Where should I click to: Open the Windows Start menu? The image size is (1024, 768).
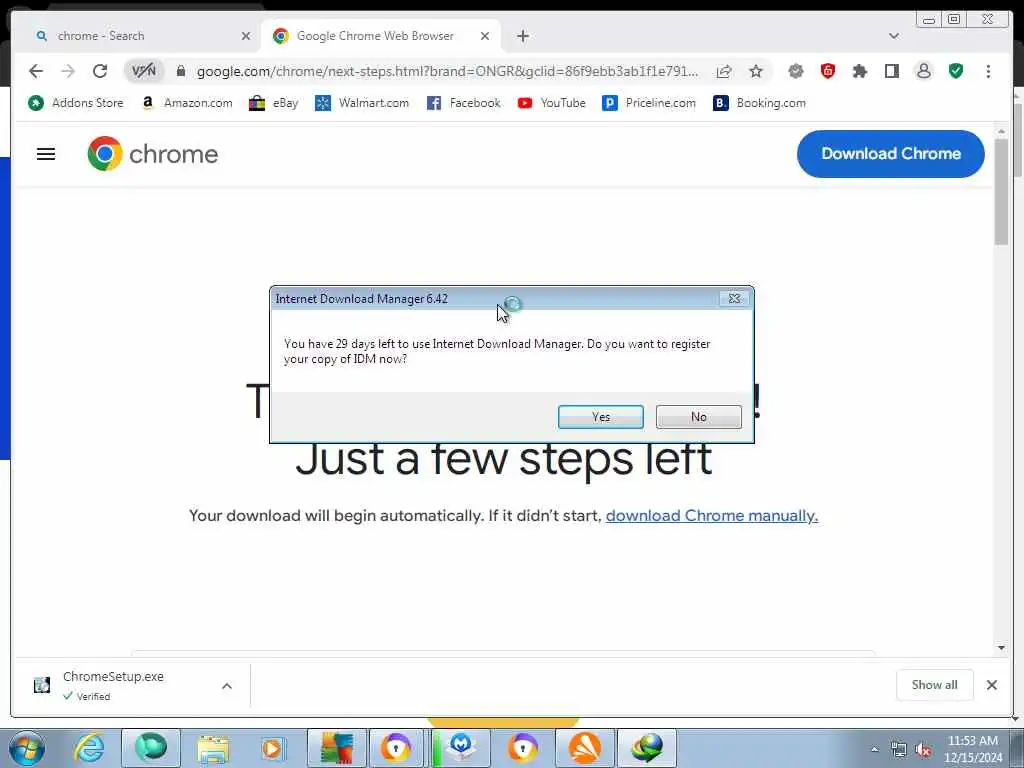pyautogui.click(x=26, y=748)
